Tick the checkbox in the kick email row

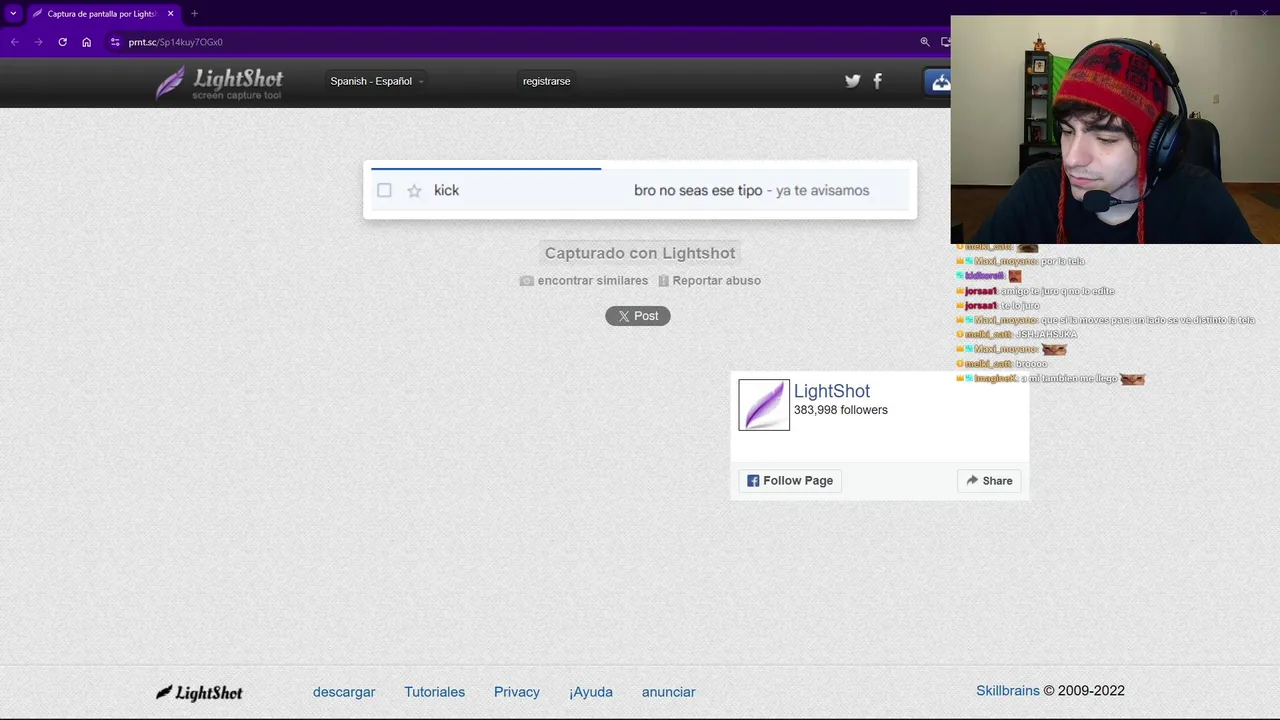pyautogui.click(x=384, y=190)
